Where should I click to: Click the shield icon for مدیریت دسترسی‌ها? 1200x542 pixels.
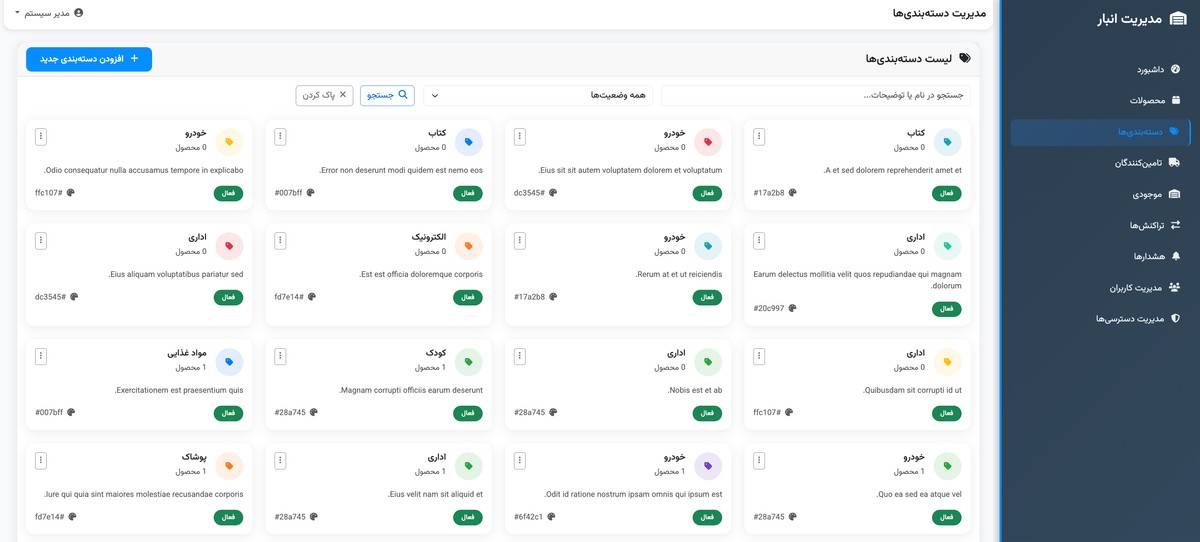click(x=1175, y=319)
